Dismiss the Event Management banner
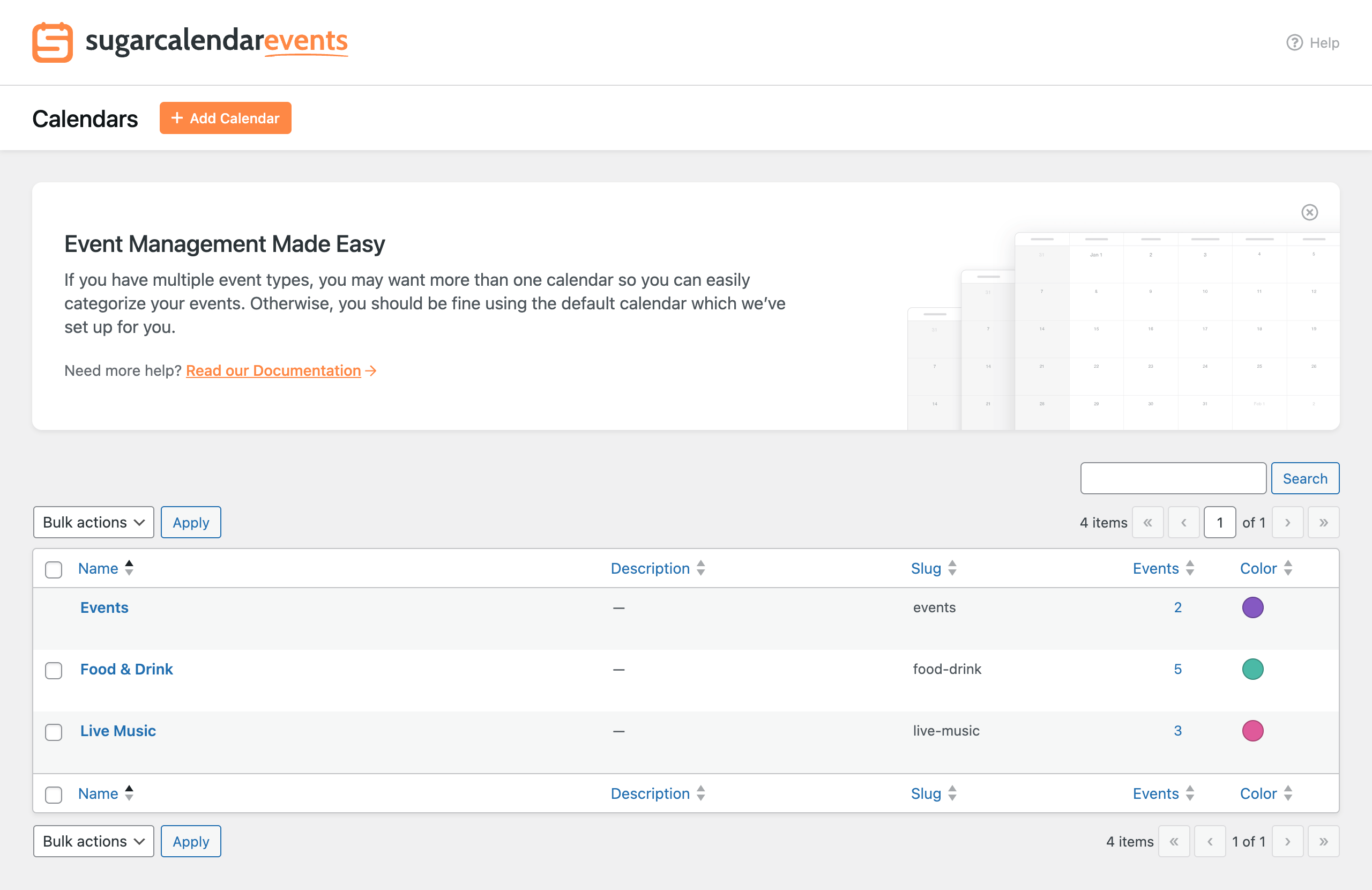The height and width of the screenshot is (890, 1372). click(x=1309, y=212)
